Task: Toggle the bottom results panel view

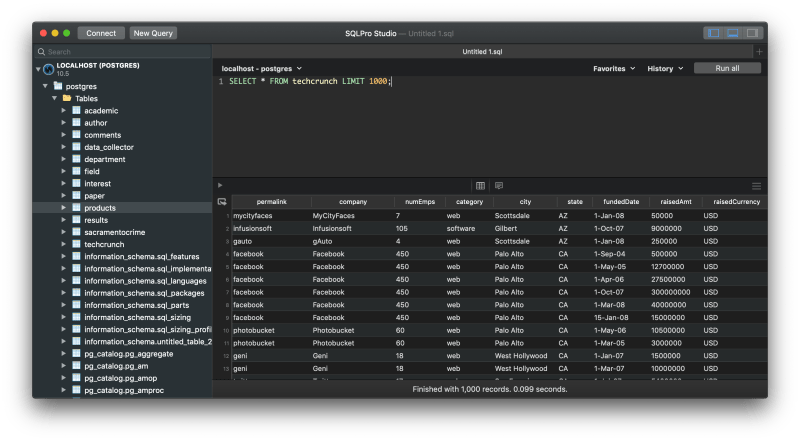Action: [733, 33]
